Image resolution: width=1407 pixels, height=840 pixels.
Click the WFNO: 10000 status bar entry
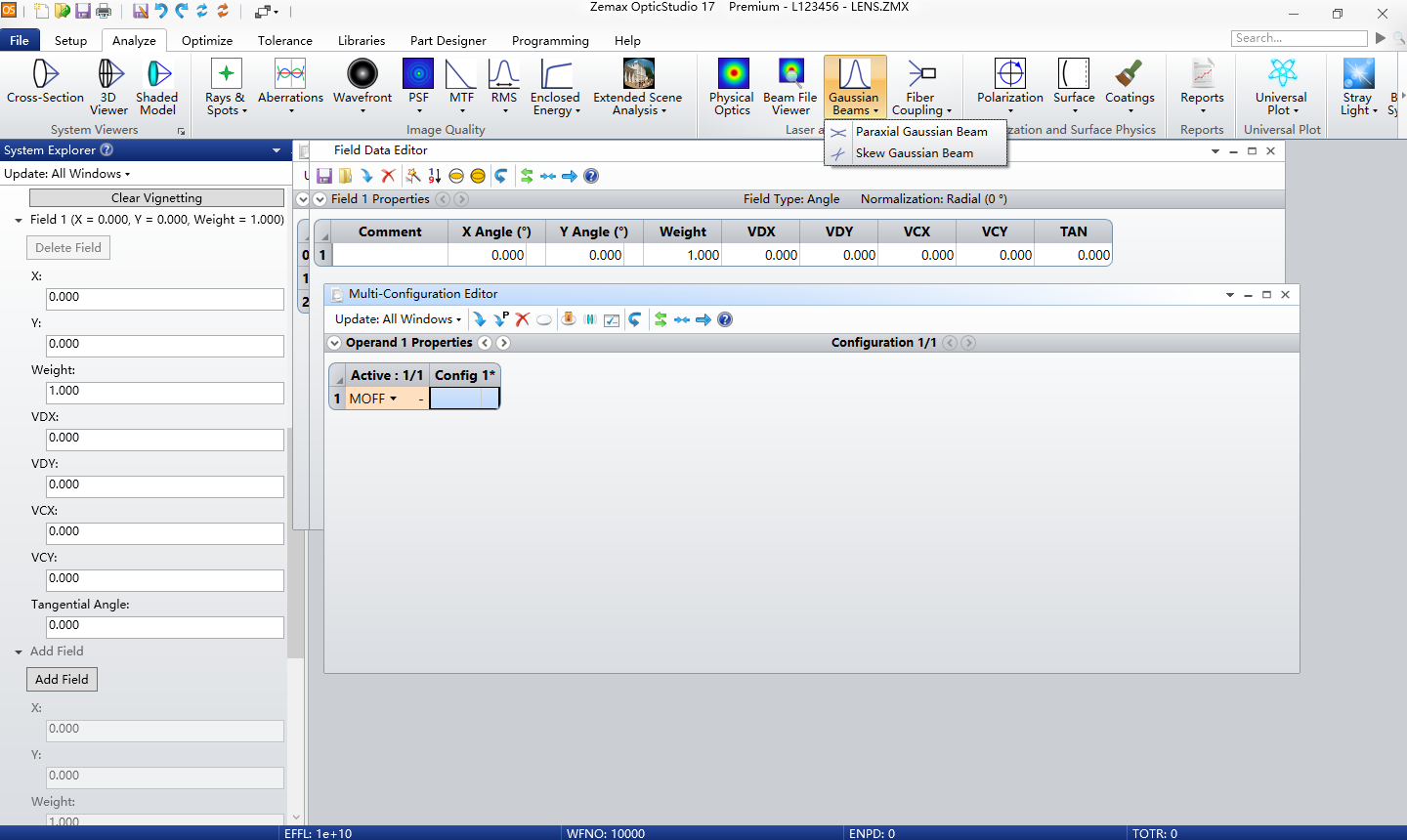tap(606, 833)
